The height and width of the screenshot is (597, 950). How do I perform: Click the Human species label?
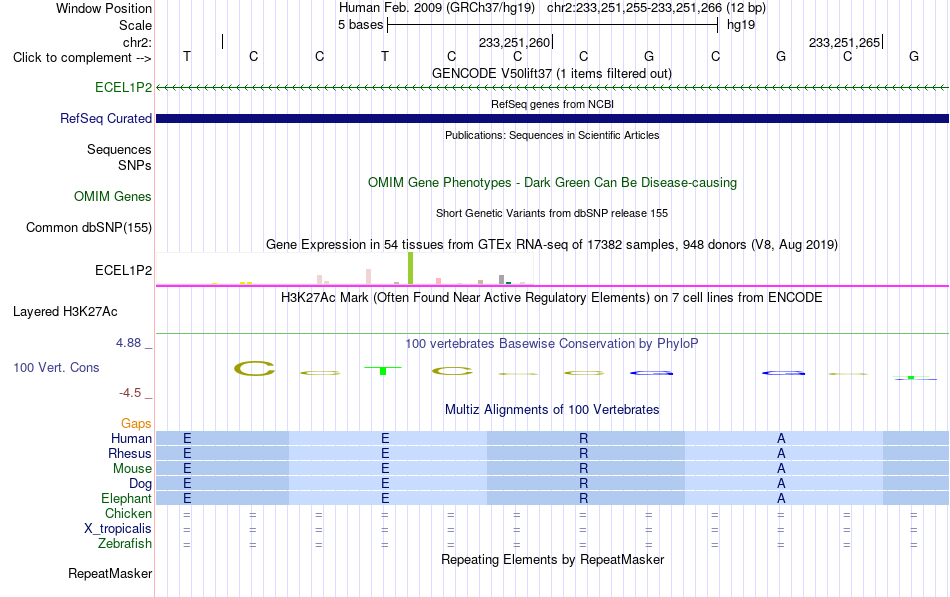pyautogui.click(x=131, y=438)
